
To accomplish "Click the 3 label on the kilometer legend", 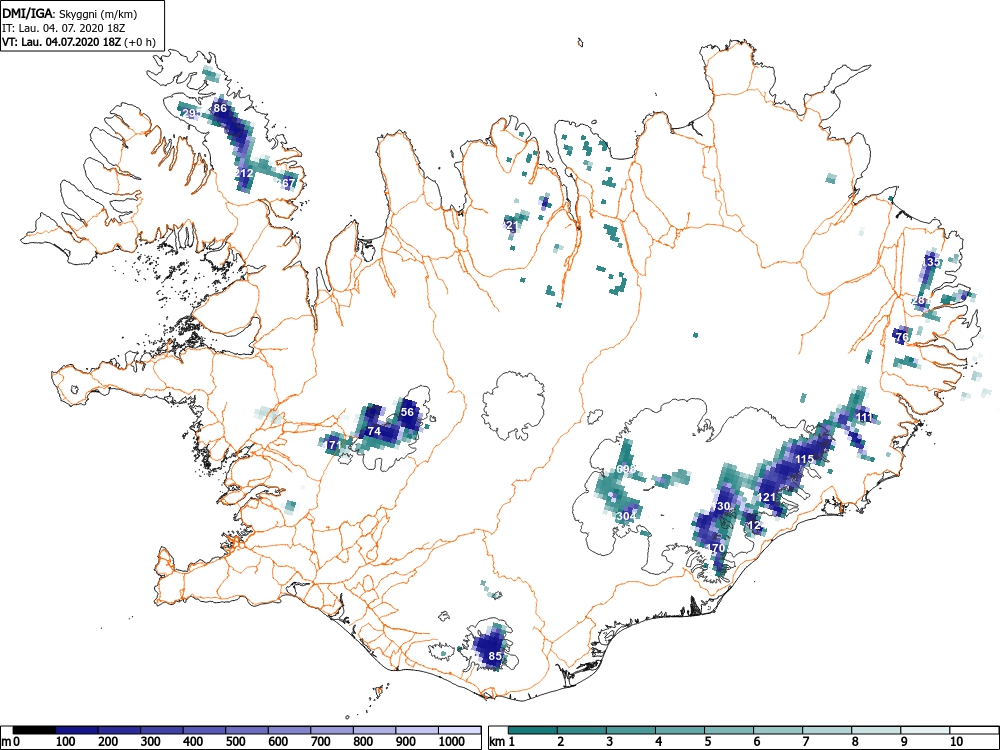I will [608, 742].
